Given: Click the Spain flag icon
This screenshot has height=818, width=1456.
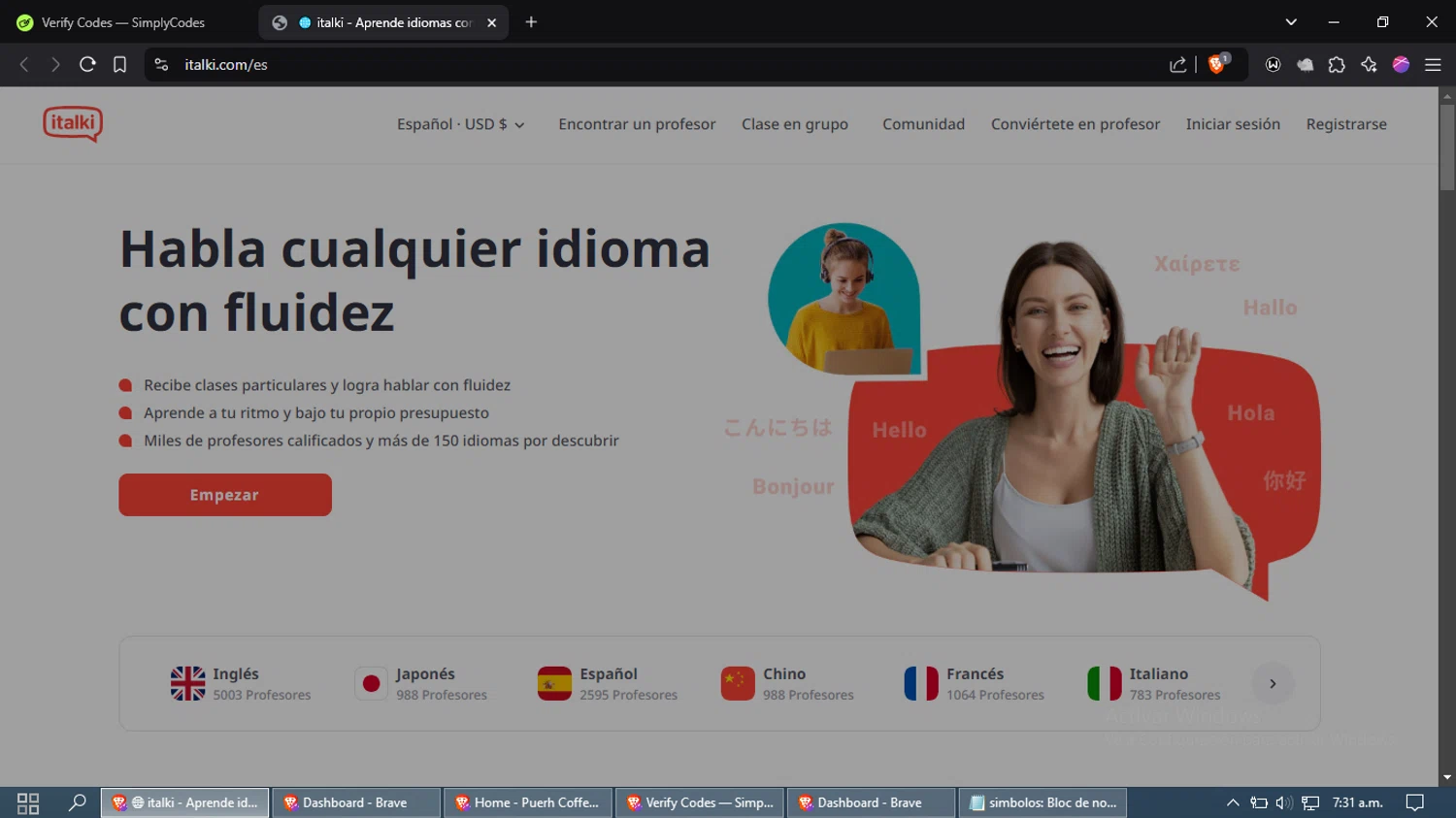Looking at the screenshot, I should 554,684.
